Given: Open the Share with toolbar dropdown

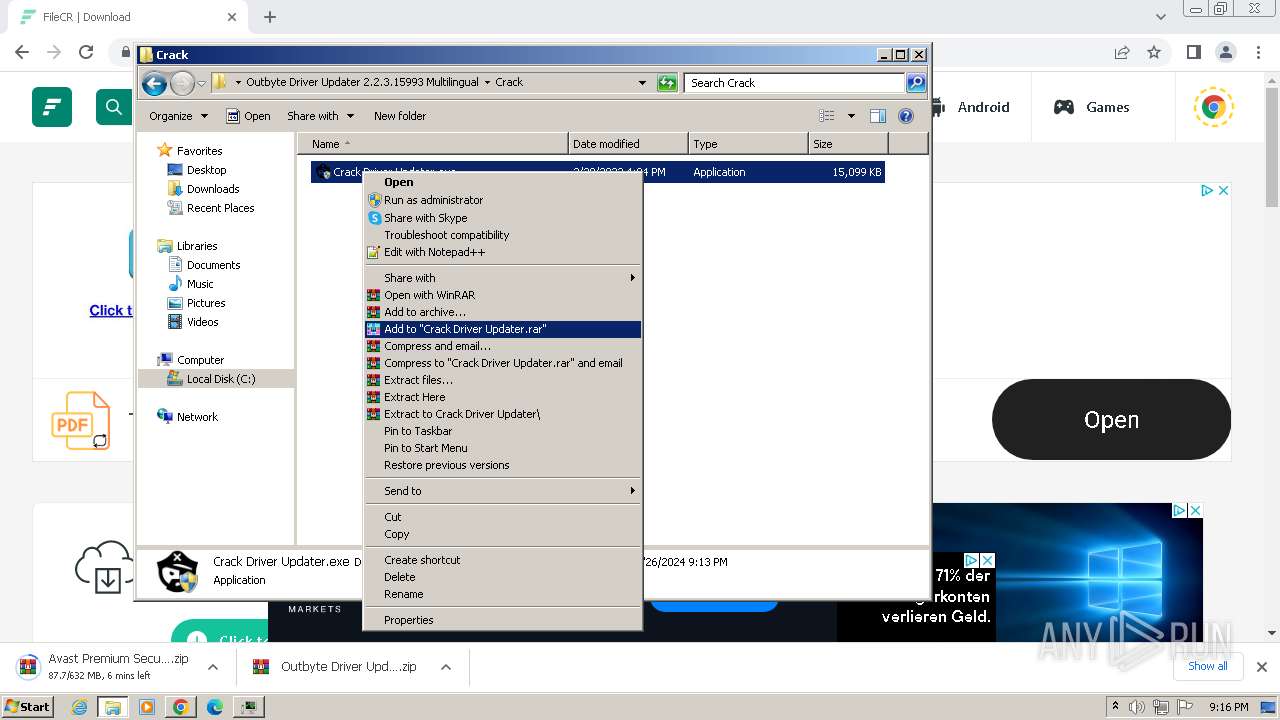Looking at the screenshot, I should pyautogui.click(x=320, y=116).
